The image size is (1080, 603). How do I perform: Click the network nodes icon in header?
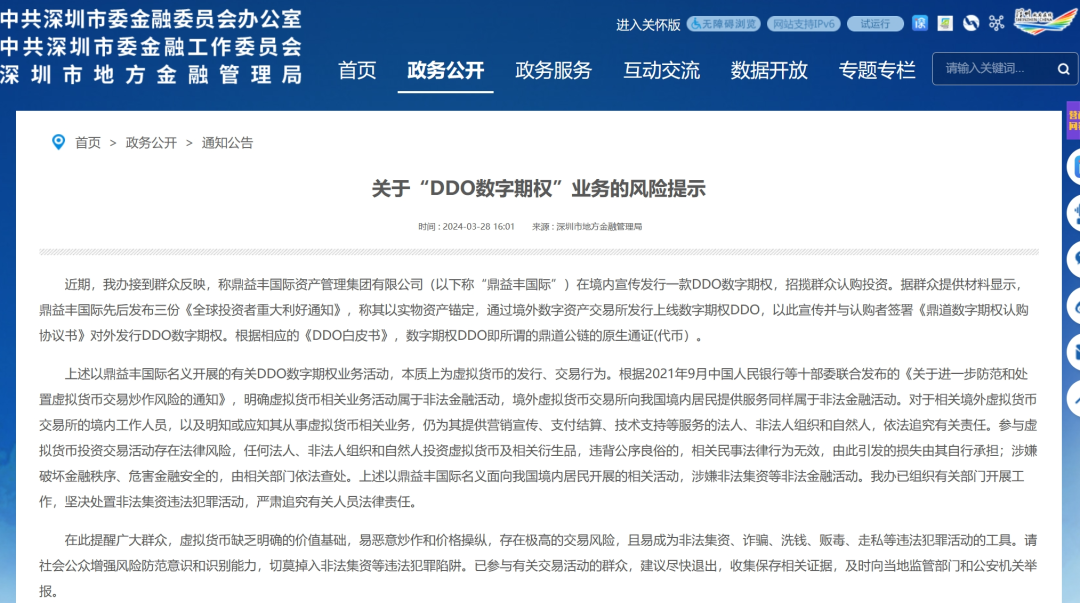coord(997,23)
